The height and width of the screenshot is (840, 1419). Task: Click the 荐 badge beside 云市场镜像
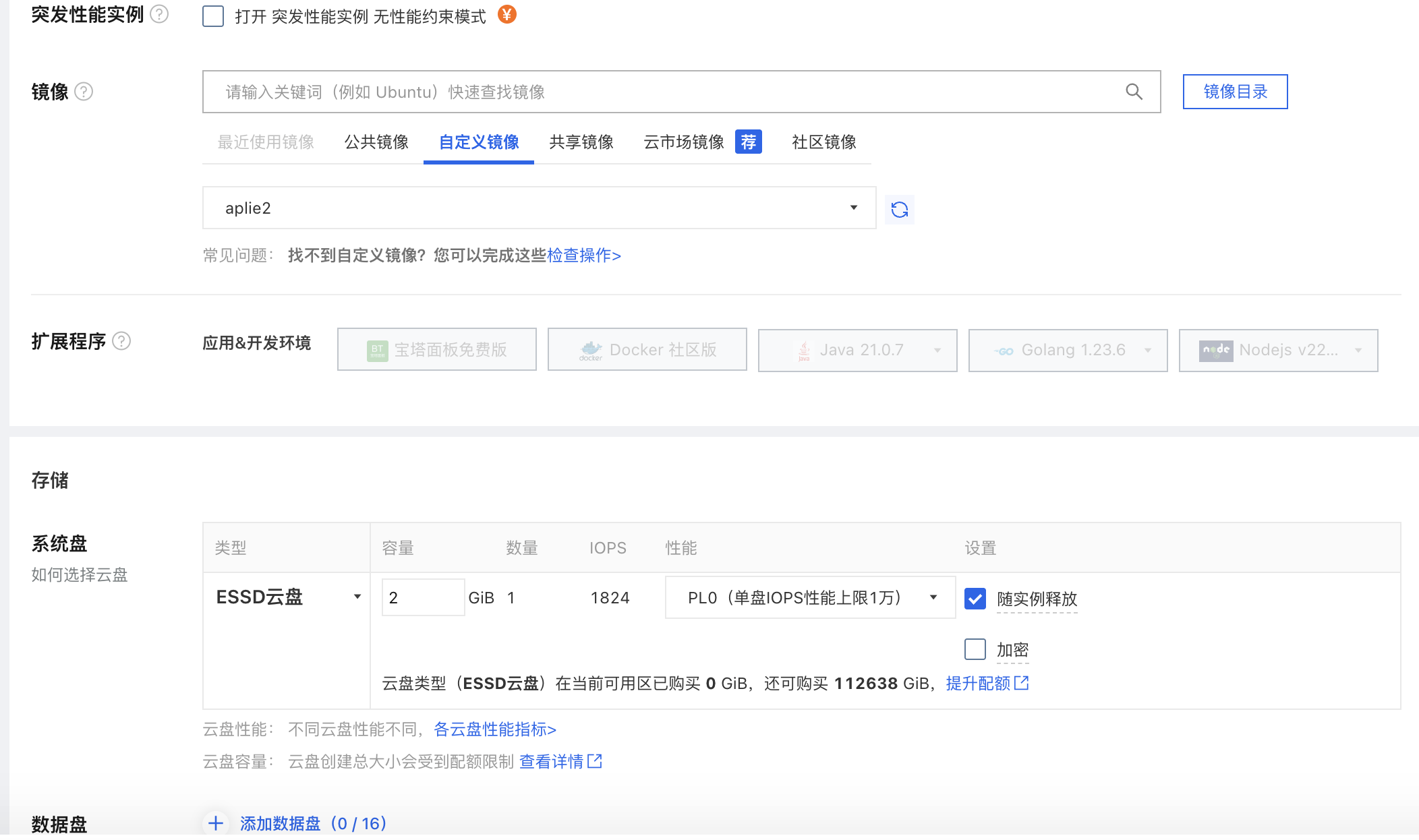[x=748, y=142]
